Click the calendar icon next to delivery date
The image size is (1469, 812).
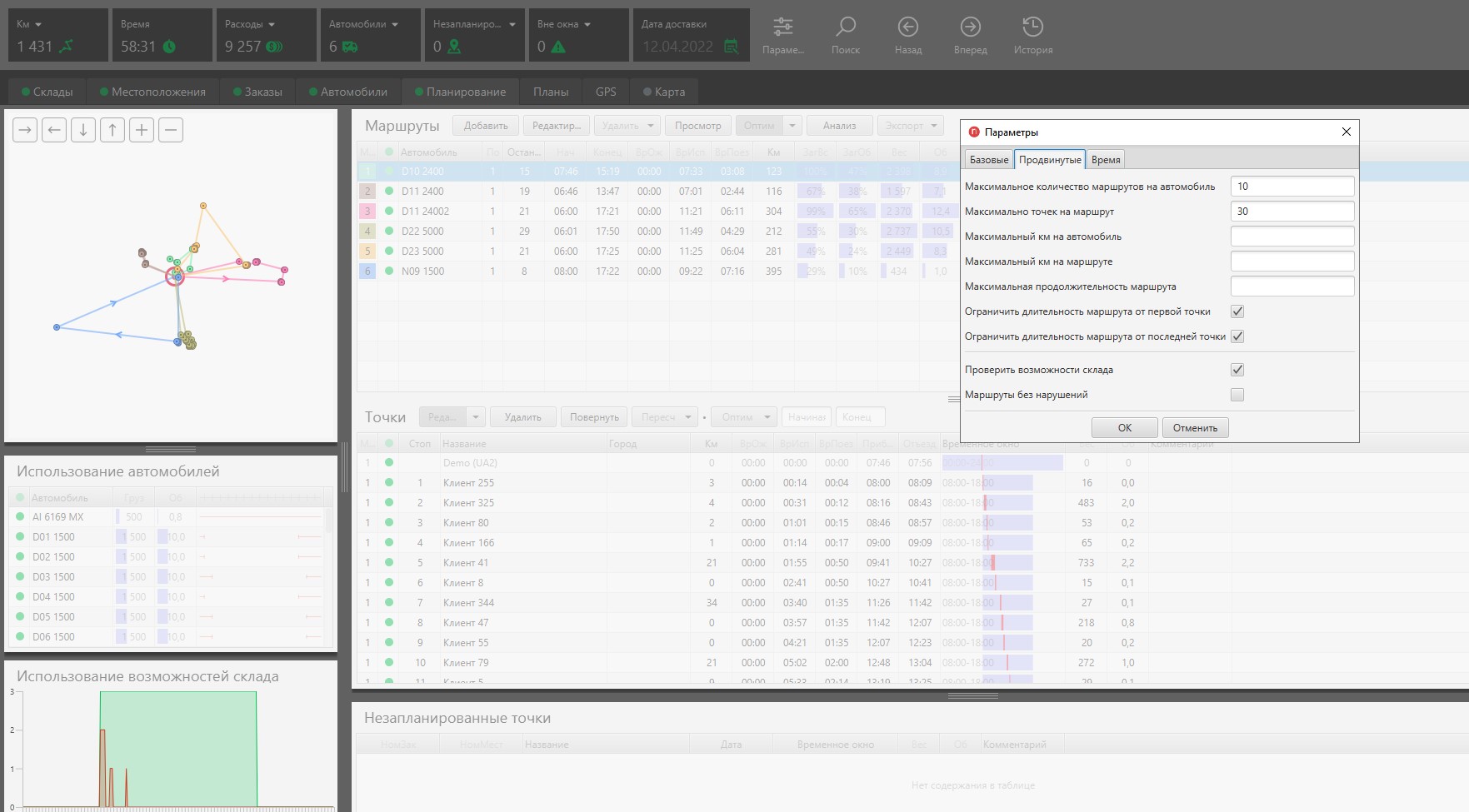[x=731, y=47]
